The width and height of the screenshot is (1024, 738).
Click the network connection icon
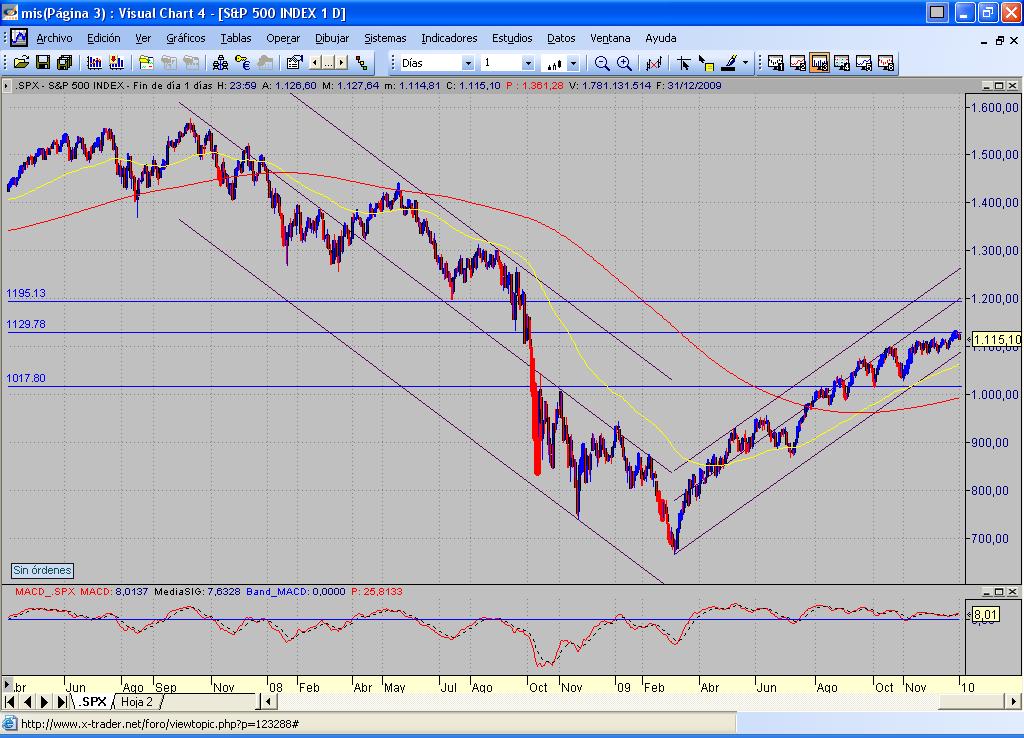(x=221, y=63)
